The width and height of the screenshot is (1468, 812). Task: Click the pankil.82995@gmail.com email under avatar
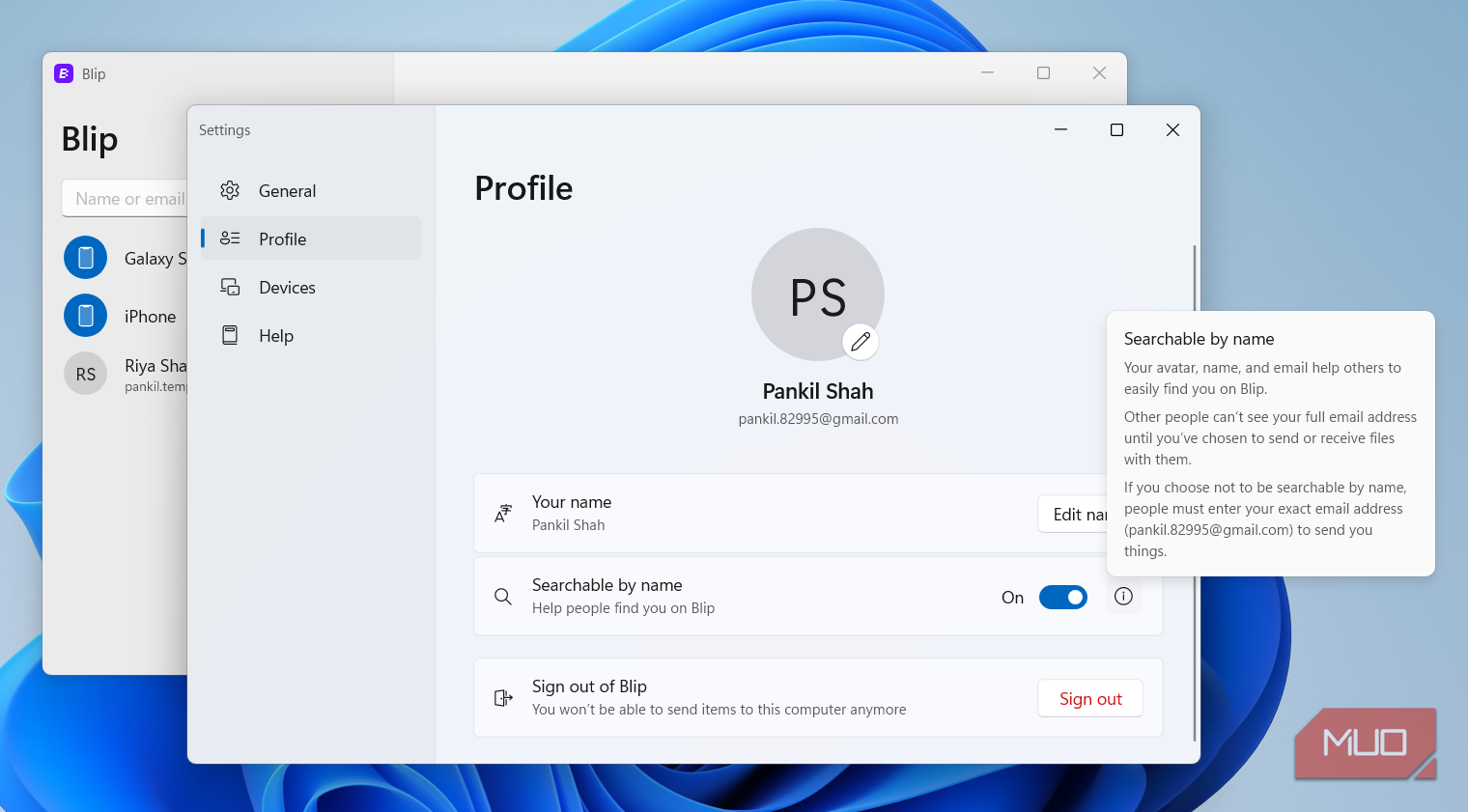(818, 419)
